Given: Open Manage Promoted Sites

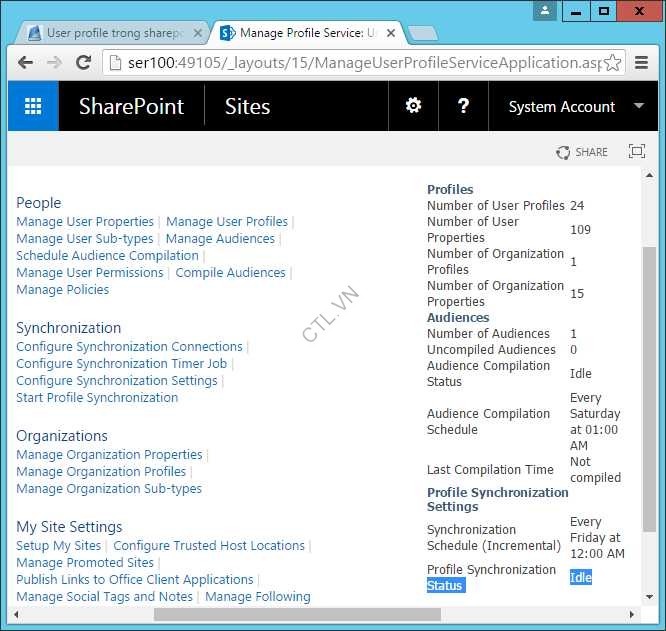Looking at the screenshot, I should (x=85, y=562).
